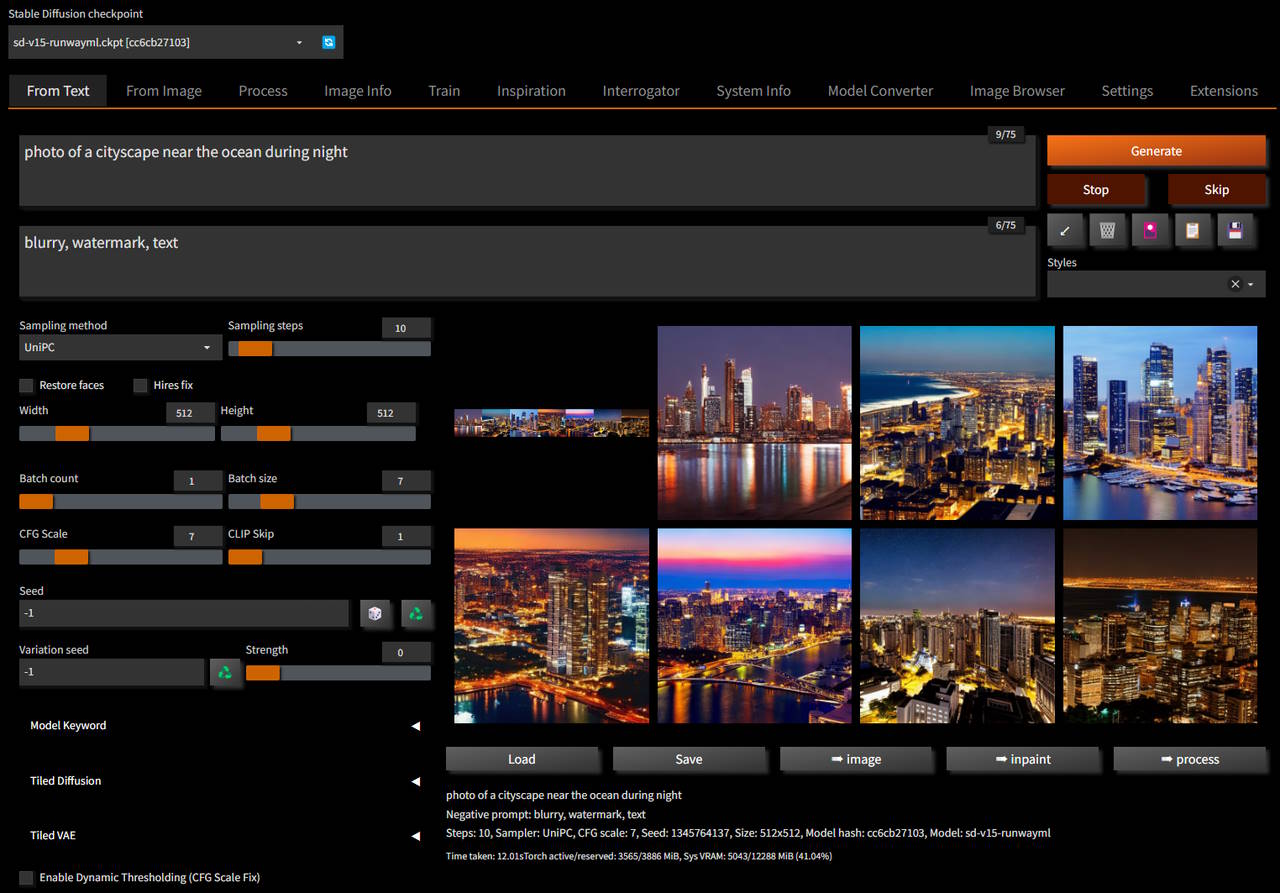
Task: Adjust the CFG Scale slider
Action: click(121, 557)
